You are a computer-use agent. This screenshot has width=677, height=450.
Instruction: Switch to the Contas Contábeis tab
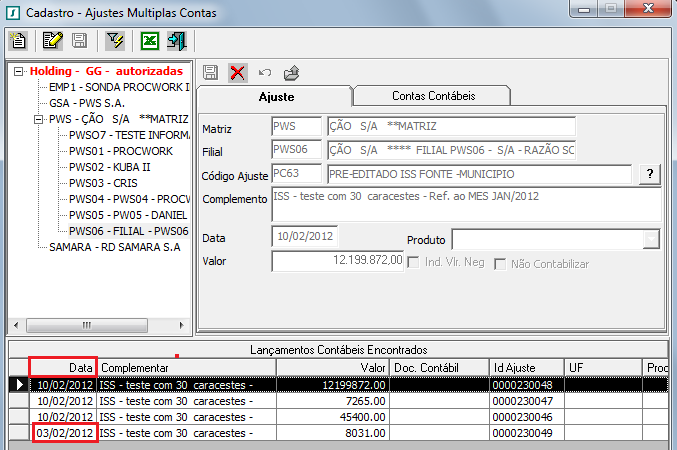click(x=432, y=96)
